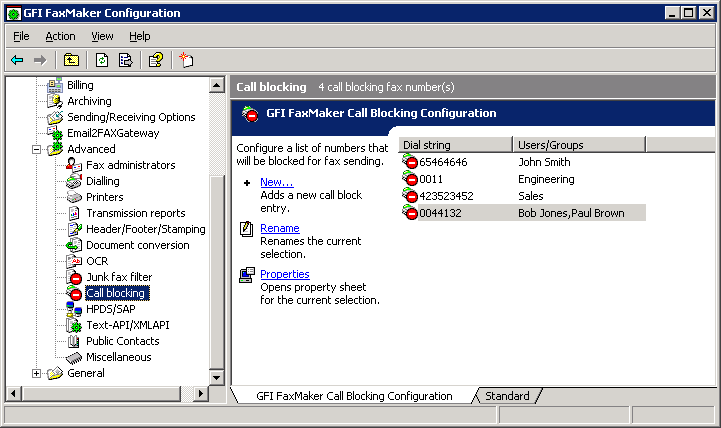The height and width of the screenshot is (428, 721).
Task: Click the Refresh toolbar icon
Action: coord(102,60)
